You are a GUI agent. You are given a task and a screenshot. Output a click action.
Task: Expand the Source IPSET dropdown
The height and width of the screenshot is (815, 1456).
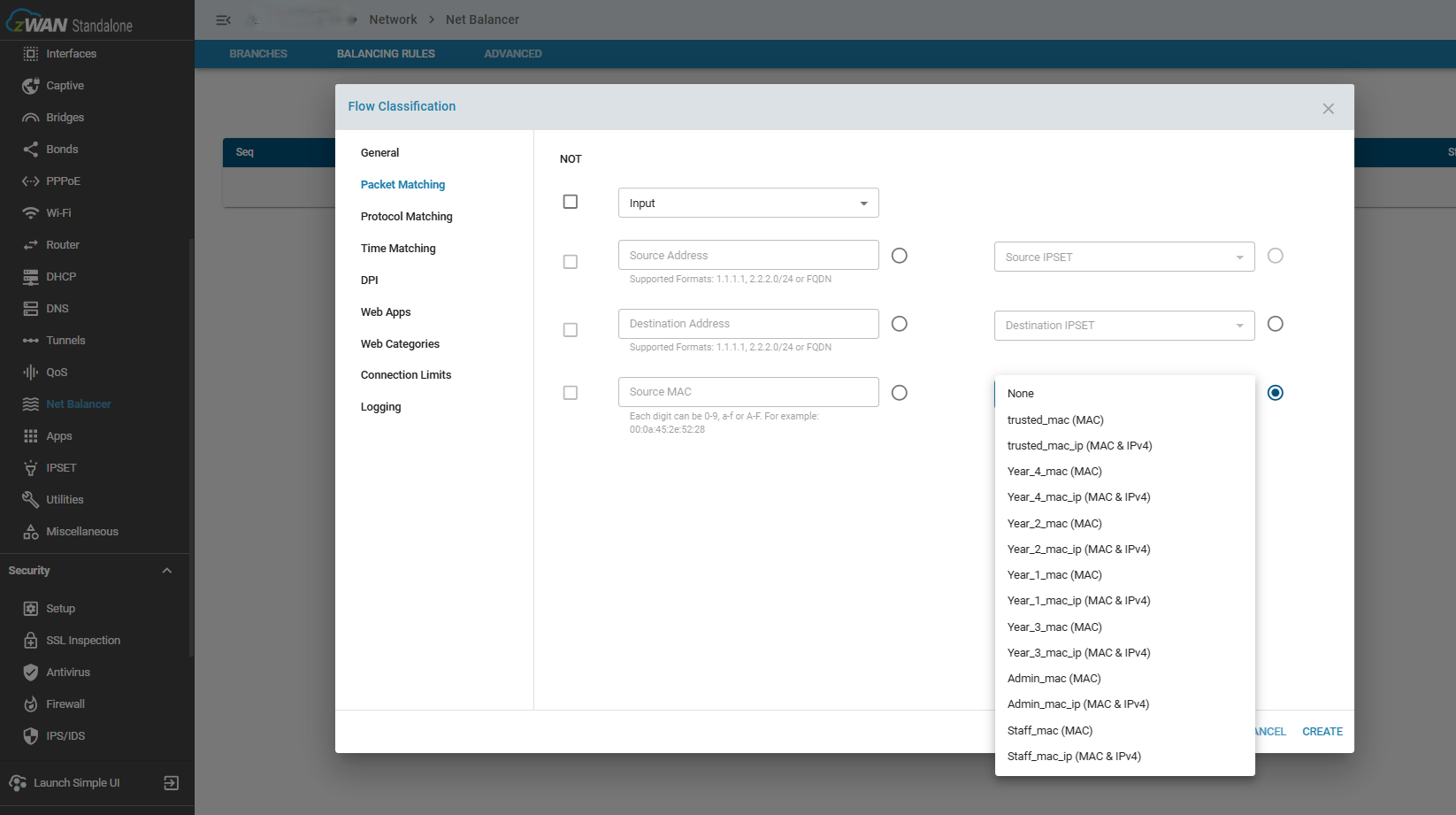point(1124,257)
